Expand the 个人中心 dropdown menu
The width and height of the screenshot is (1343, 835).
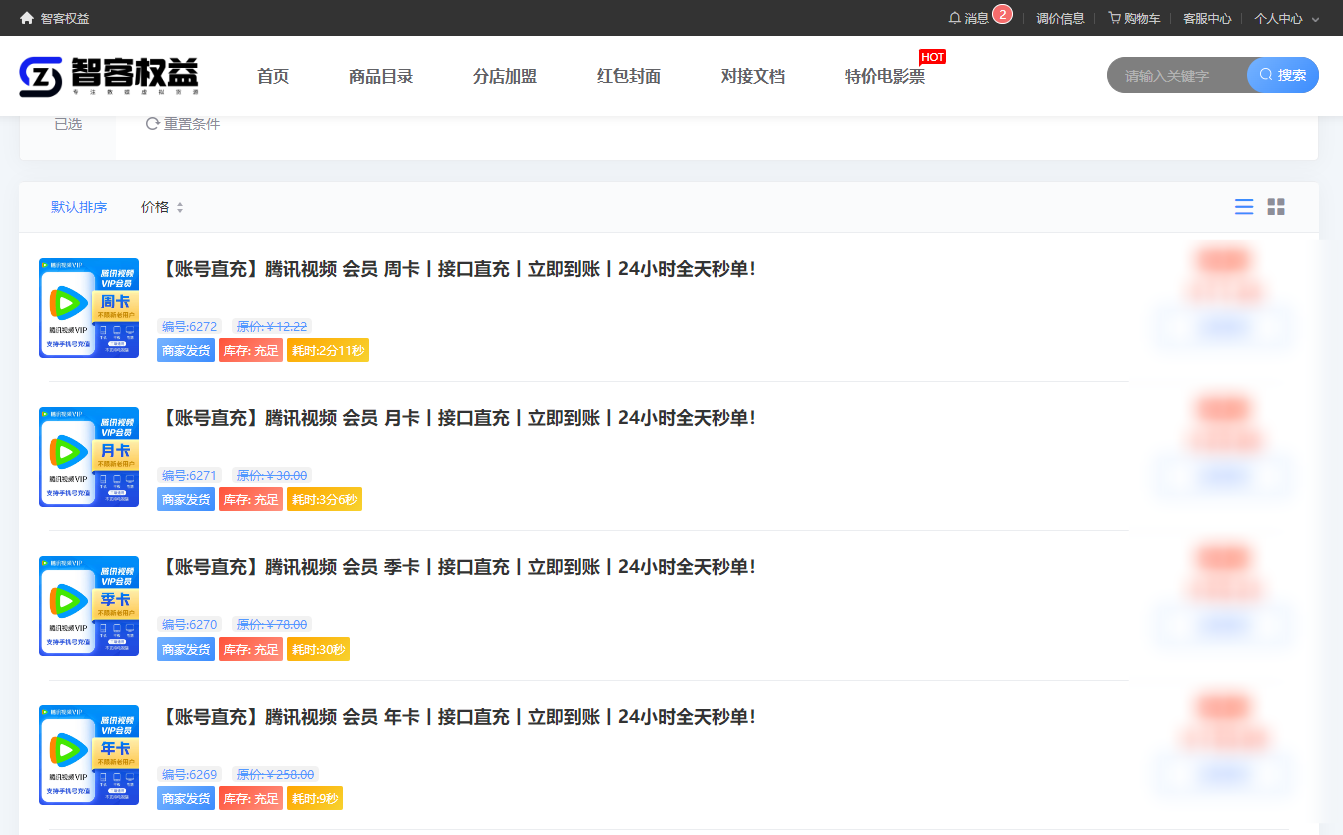point(1286,18)
